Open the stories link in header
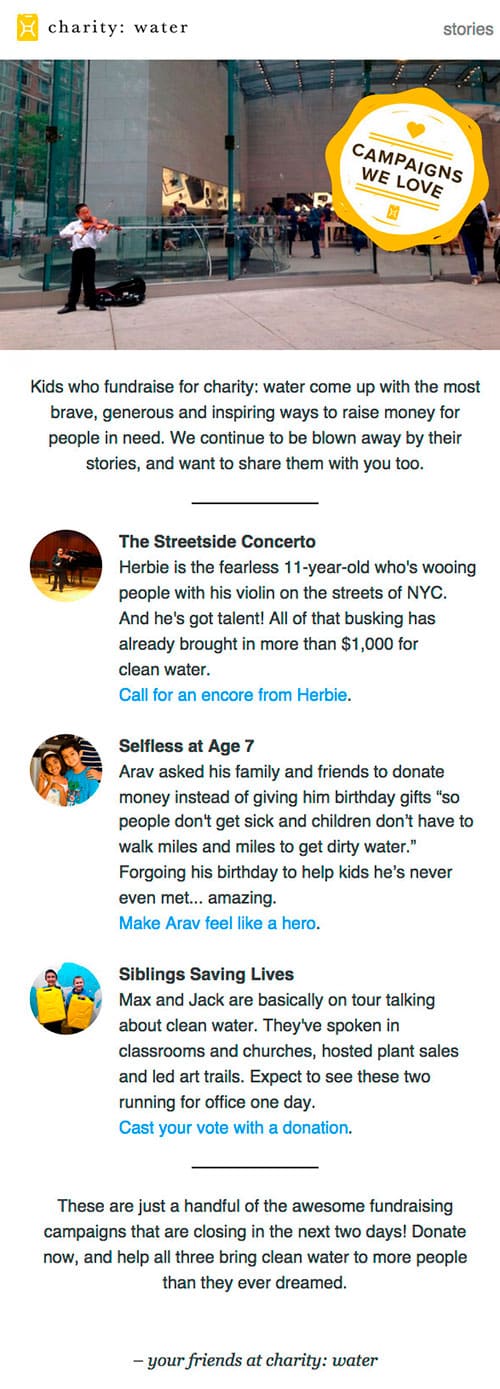 pos(468,29)
